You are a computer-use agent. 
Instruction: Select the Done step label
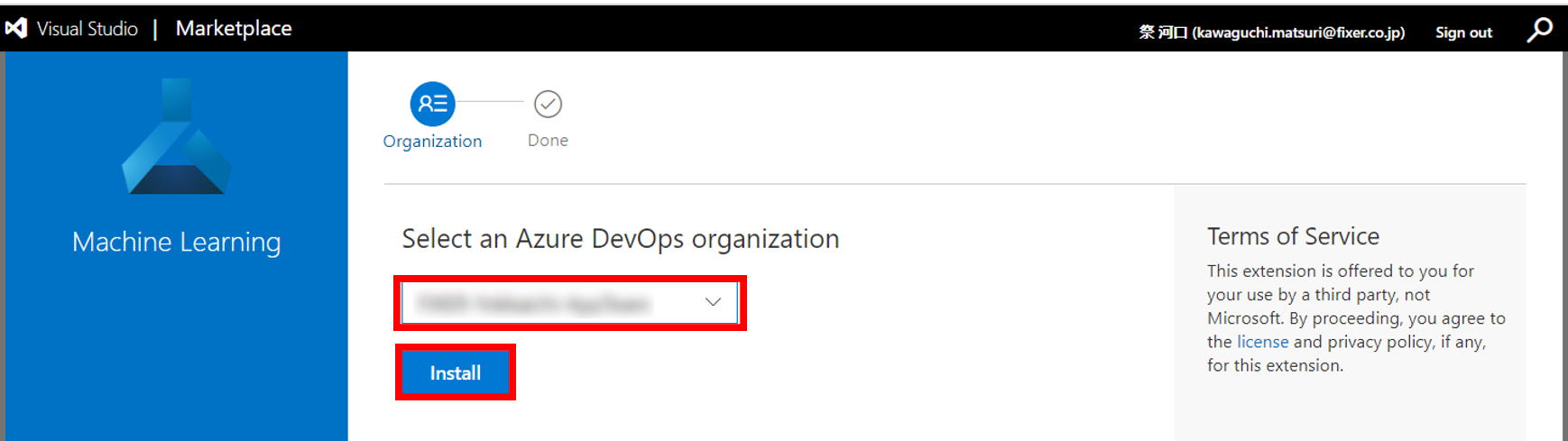(x=548, y=141)
